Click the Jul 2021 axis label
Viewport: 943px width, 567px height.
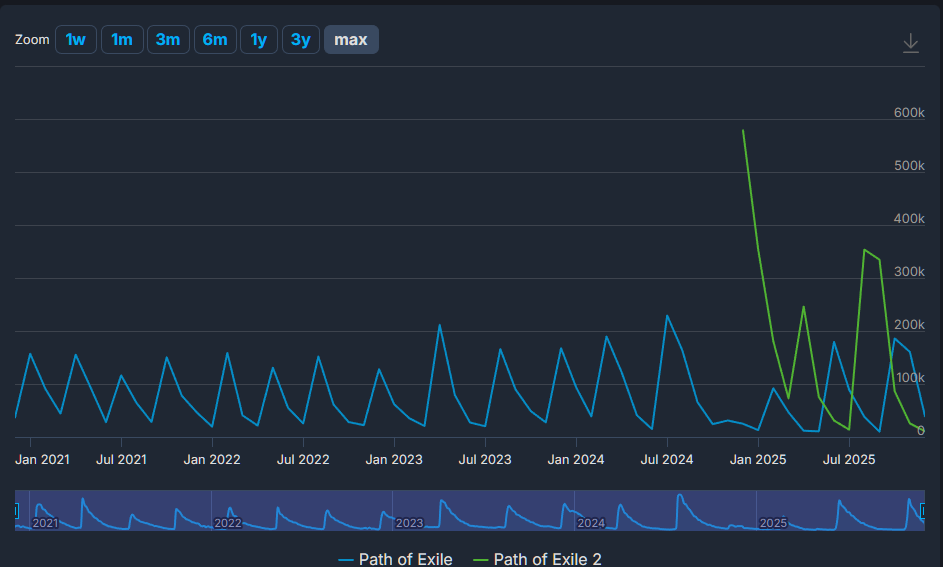click(x=121, y=460)
